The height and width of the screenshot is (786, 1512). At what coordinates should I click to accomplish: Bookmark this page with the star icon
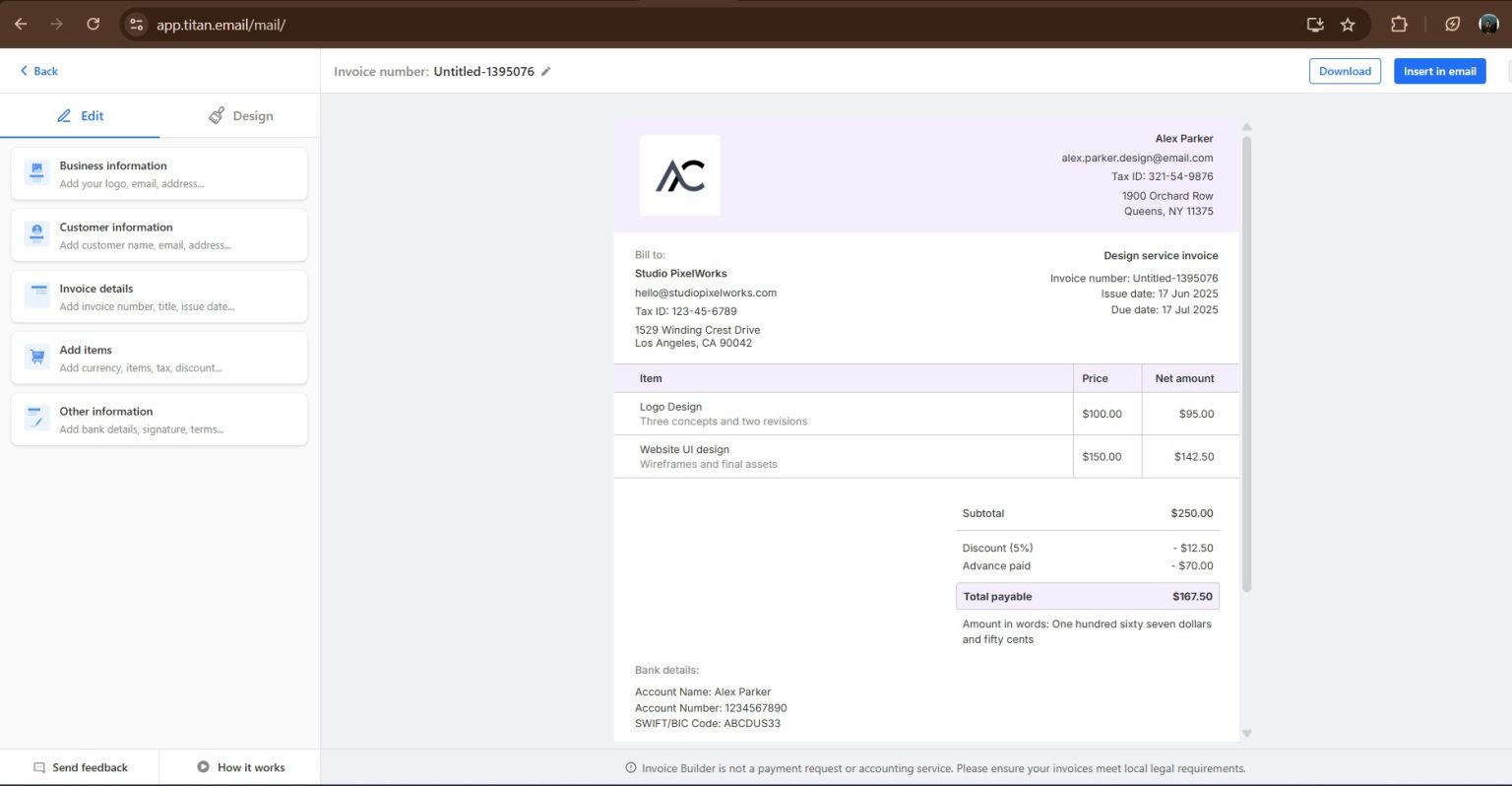1348,25
